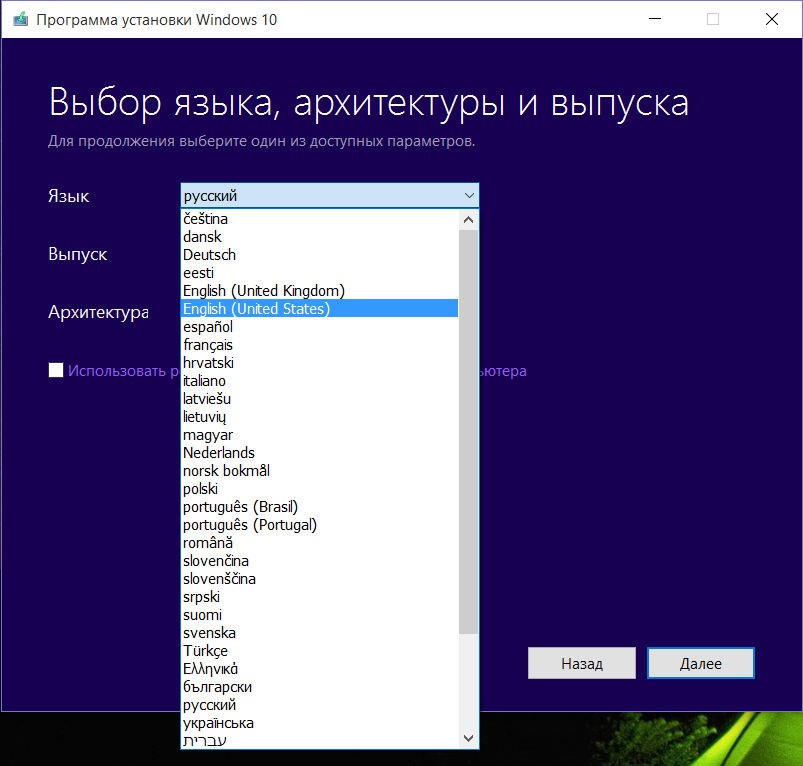This screenshot has width=803, height=766.
Task: Choose slovenčina from the list
Action: click(x=320, y=561)
